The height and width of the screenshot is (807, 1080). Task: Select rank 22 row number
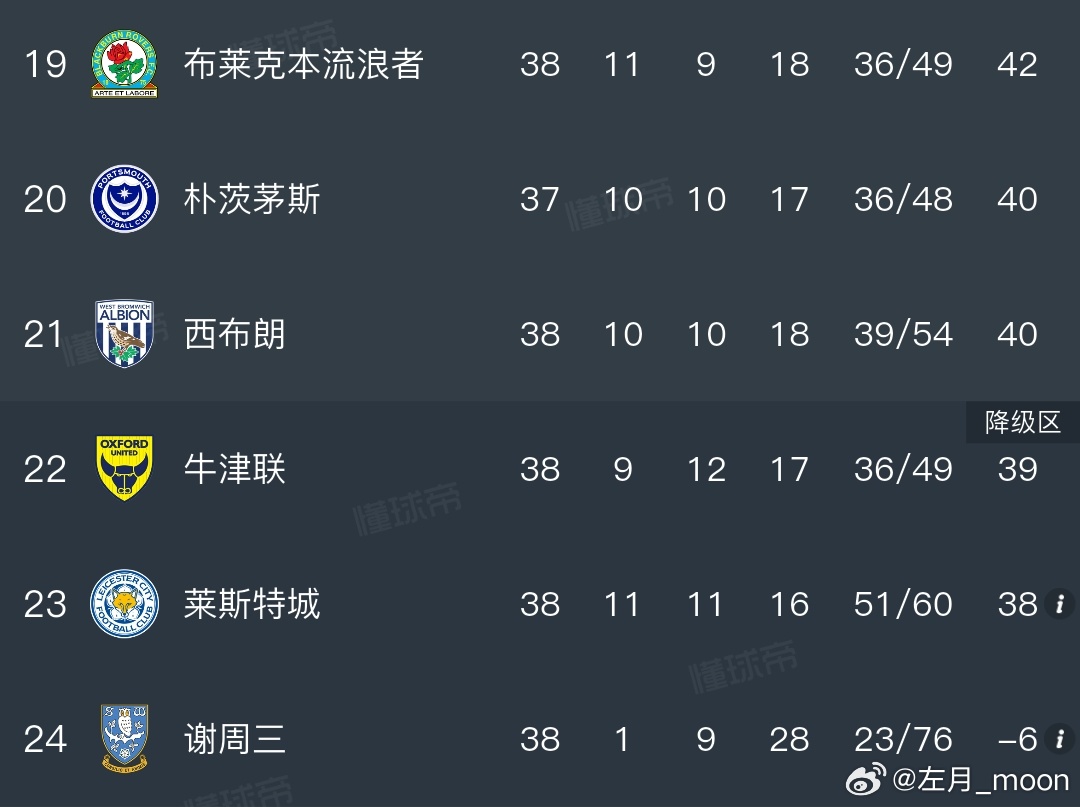[45, 469]
